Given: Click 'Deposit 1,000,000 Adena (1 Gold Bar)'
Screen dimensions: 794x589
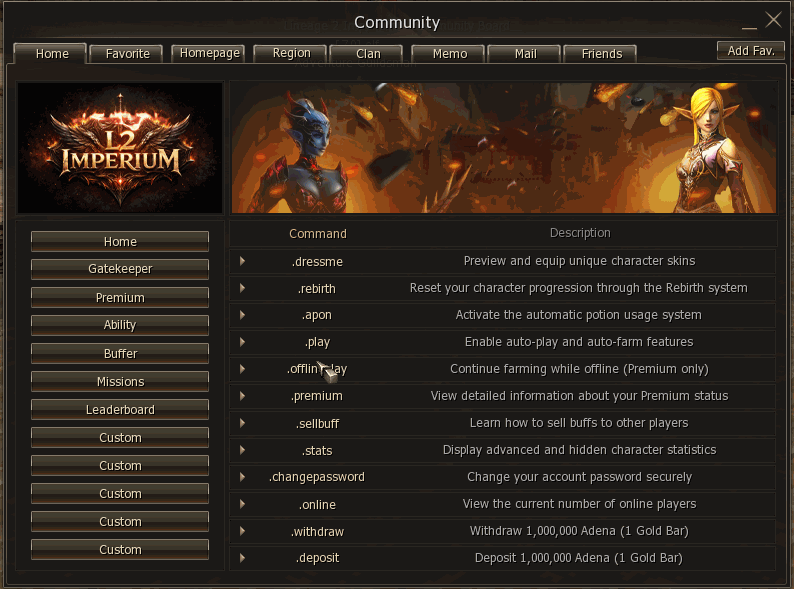Looking at the screenshot, I should (578, 558).
